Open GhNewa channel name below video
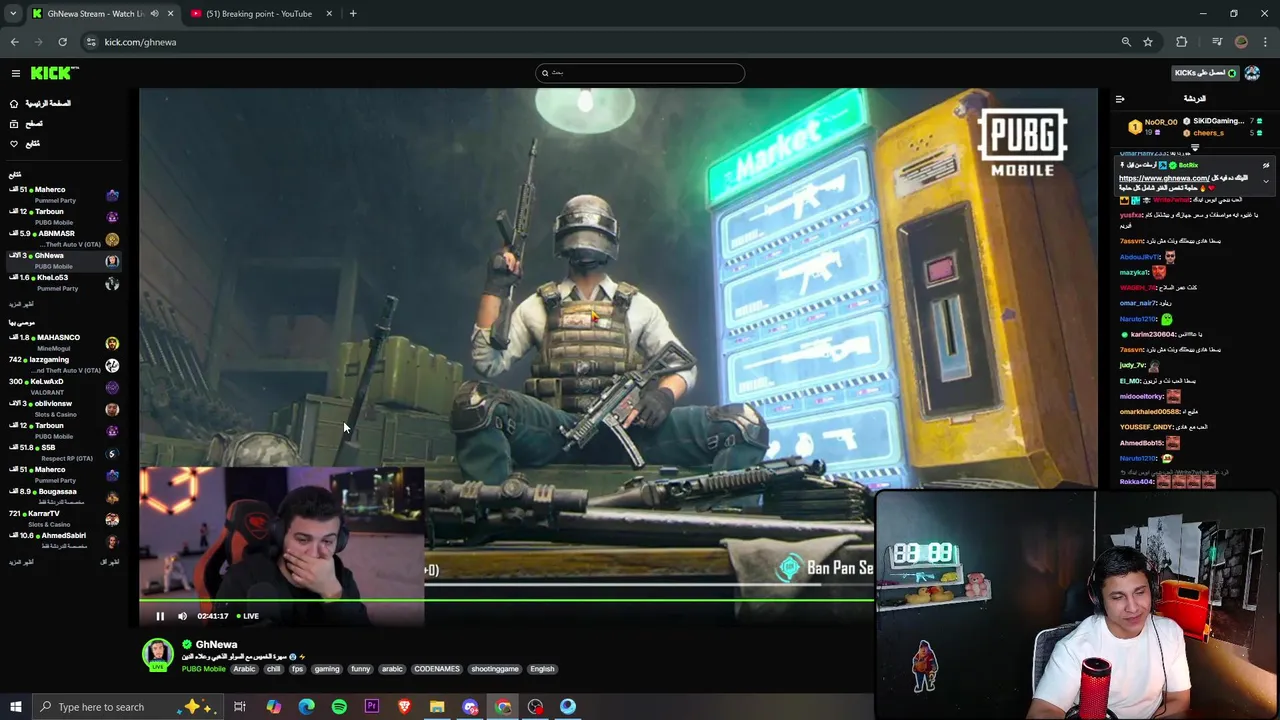1280x720 pixels. click(216, 645)
